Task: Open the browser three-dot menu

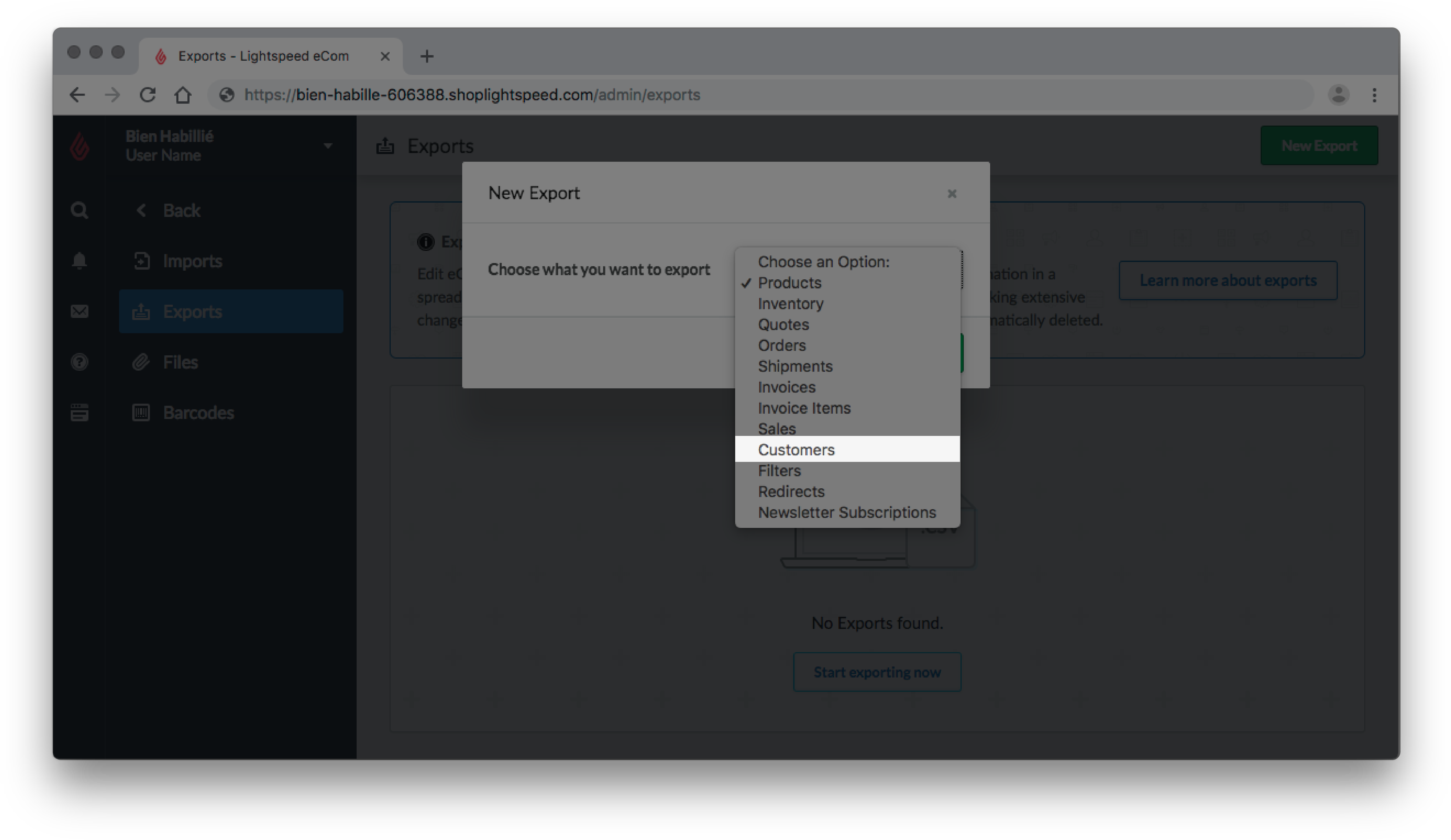Action: pos(1374,95)
